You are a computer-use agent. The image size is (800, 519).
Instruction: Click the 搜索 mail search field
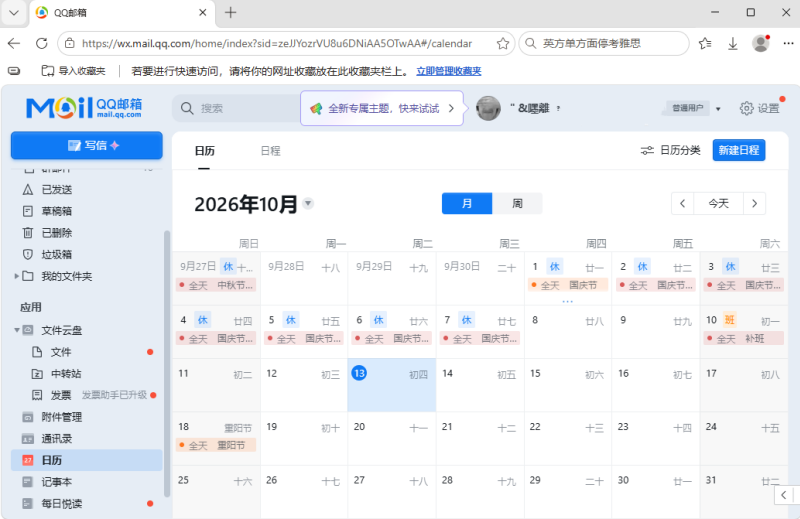(236, 108)
